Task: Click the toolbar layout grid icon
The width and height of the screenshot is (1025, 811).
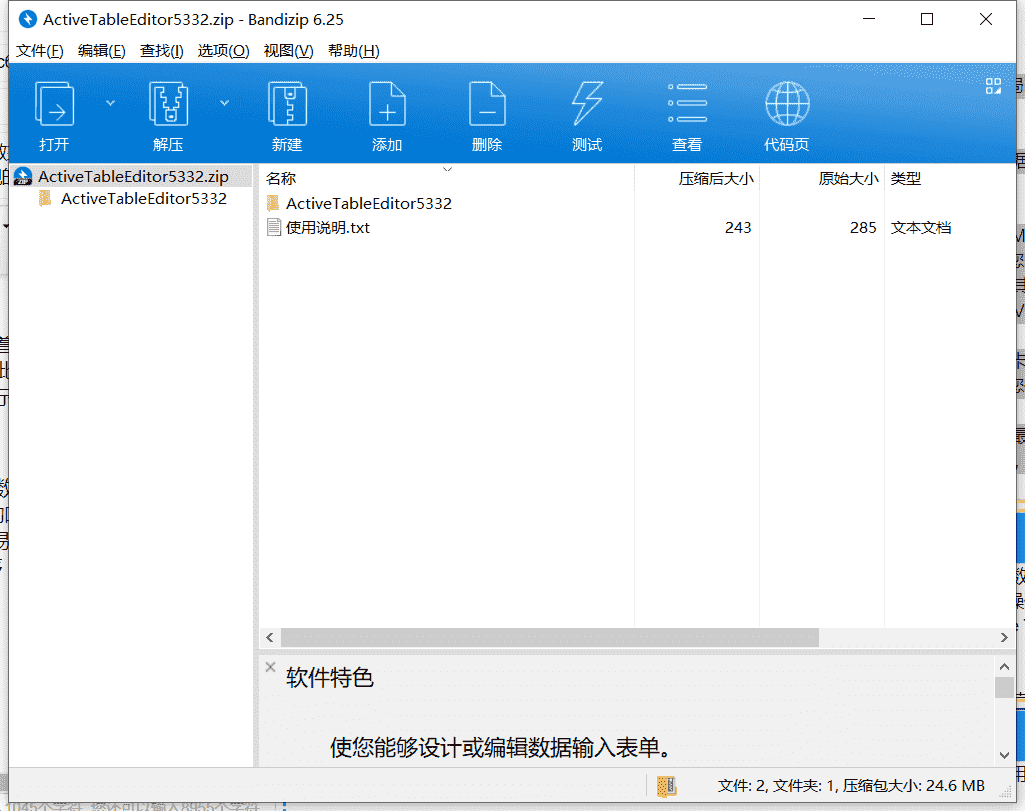Action: pos(993,86)
